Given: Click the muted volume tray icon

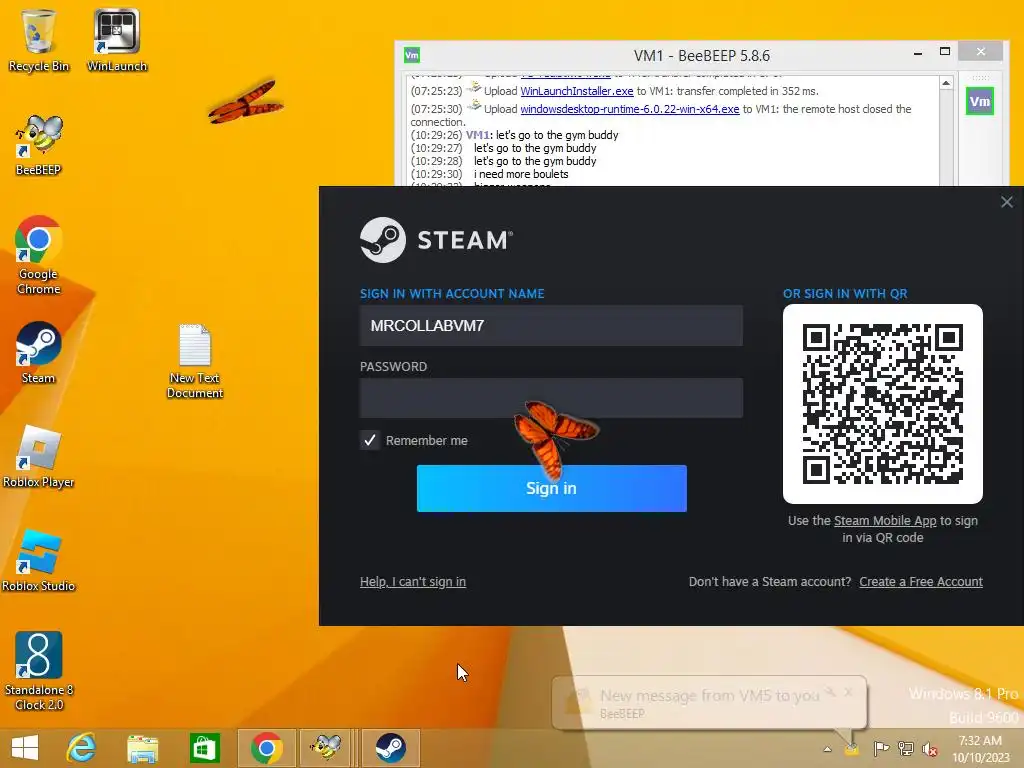Looking at the screenshot, I should 930,749.
